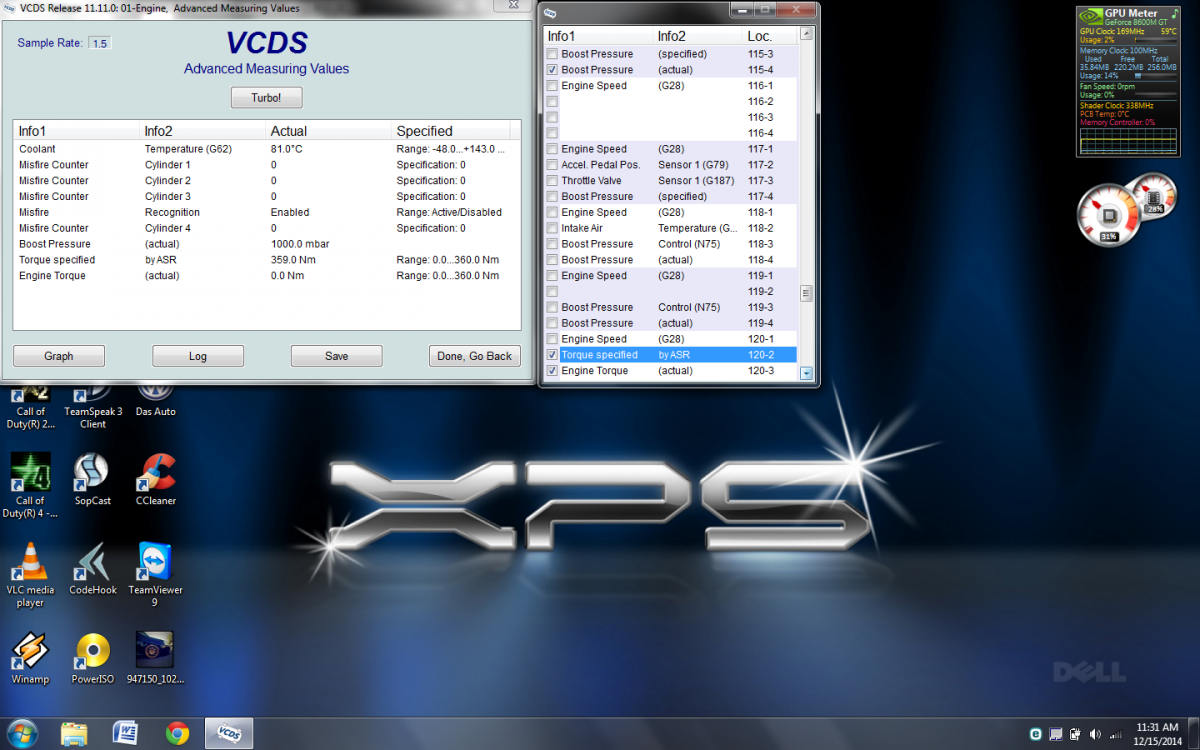The height and width of the screenshot is (750, 1200).
Task: Select the 1000.0 mbar boost pressure value
Action: 300,244
